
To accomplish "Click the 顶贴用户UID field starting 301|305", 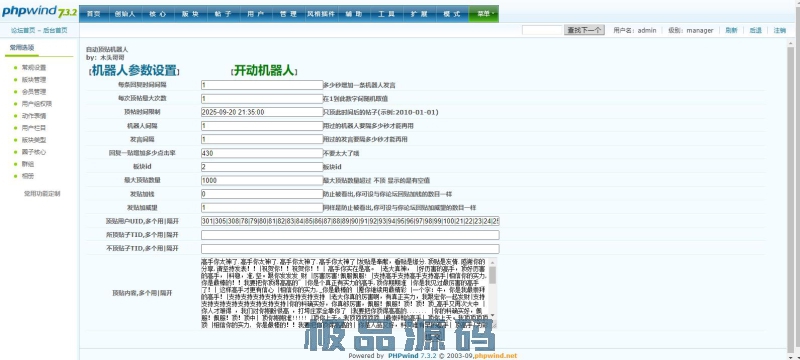I will pos(350,221).
